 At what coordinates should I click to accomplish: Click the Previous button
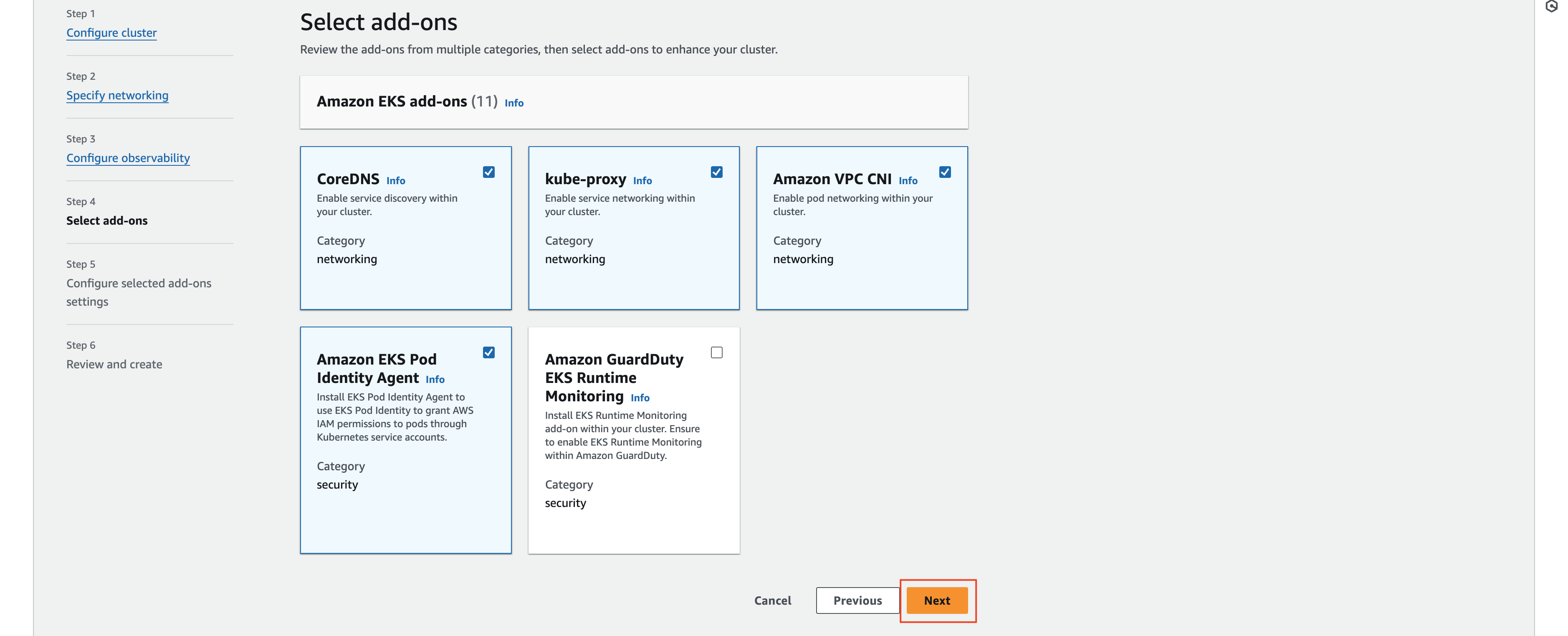click(857, 601)
